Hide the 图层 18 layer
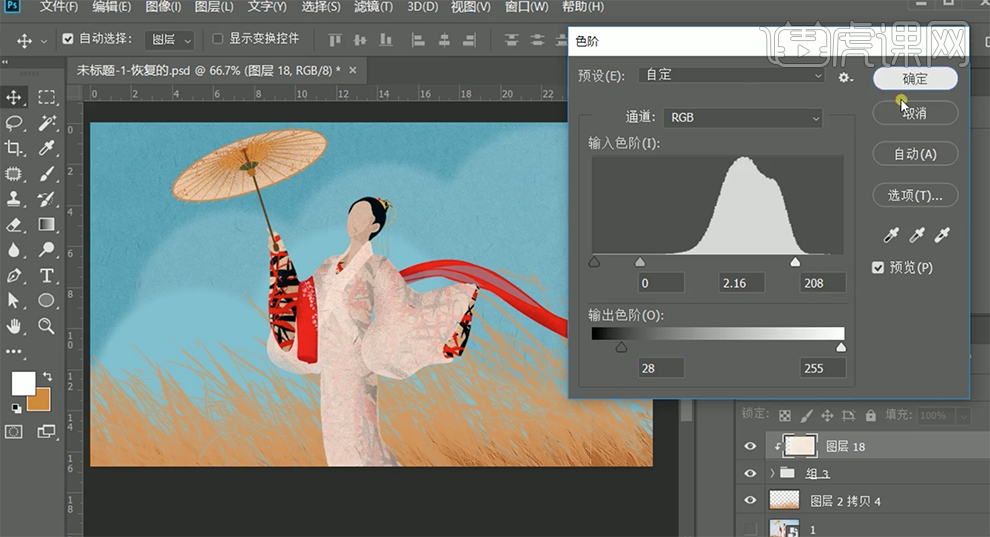This screenshot has width=990, height=537. pos(750,446)
